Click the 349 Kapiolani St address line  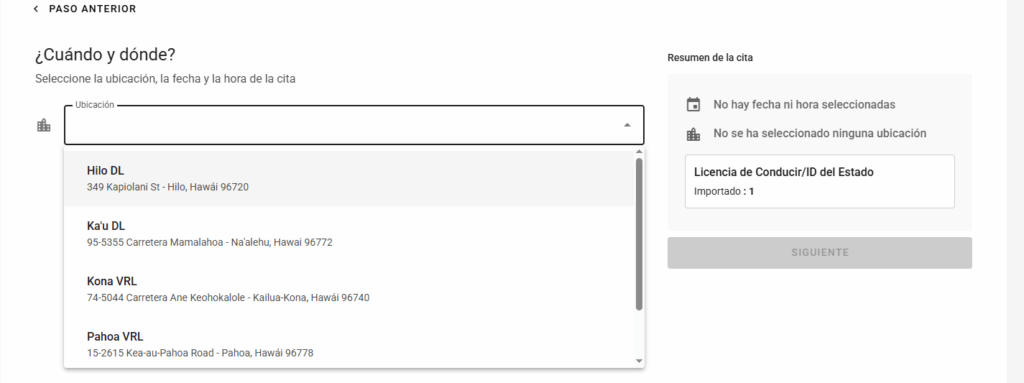[167, 187]
